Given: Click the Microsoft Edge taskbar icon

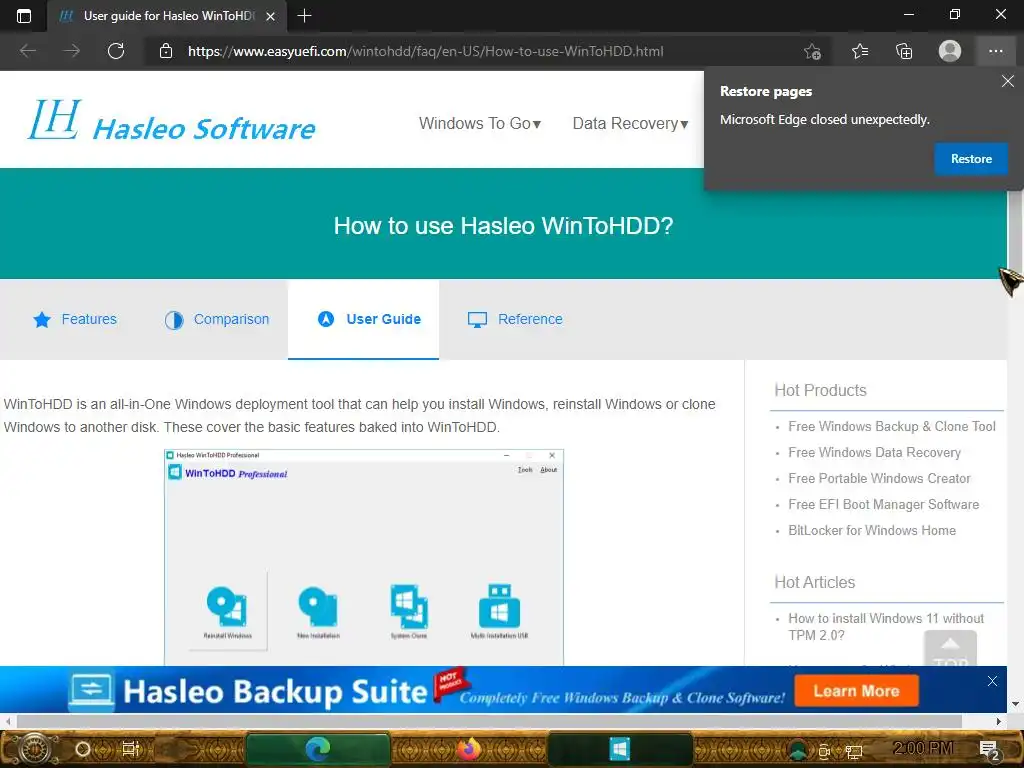Looking at the screenshot, I should click(318, 749).
